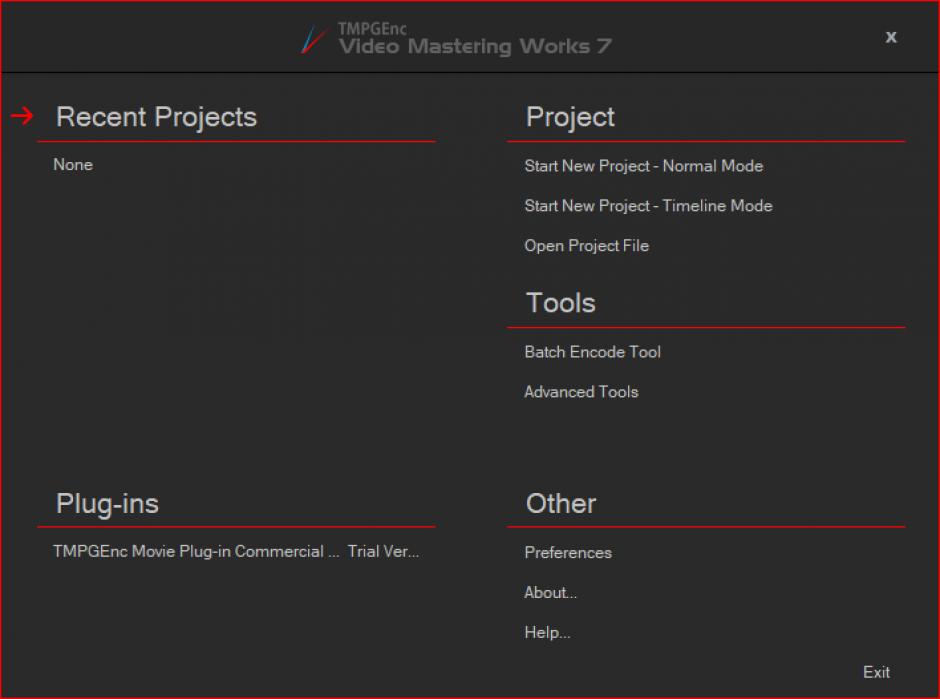Start New Project in Normal Mode
The width and height of the screenshot is (940, 699).
coord(643,166)
